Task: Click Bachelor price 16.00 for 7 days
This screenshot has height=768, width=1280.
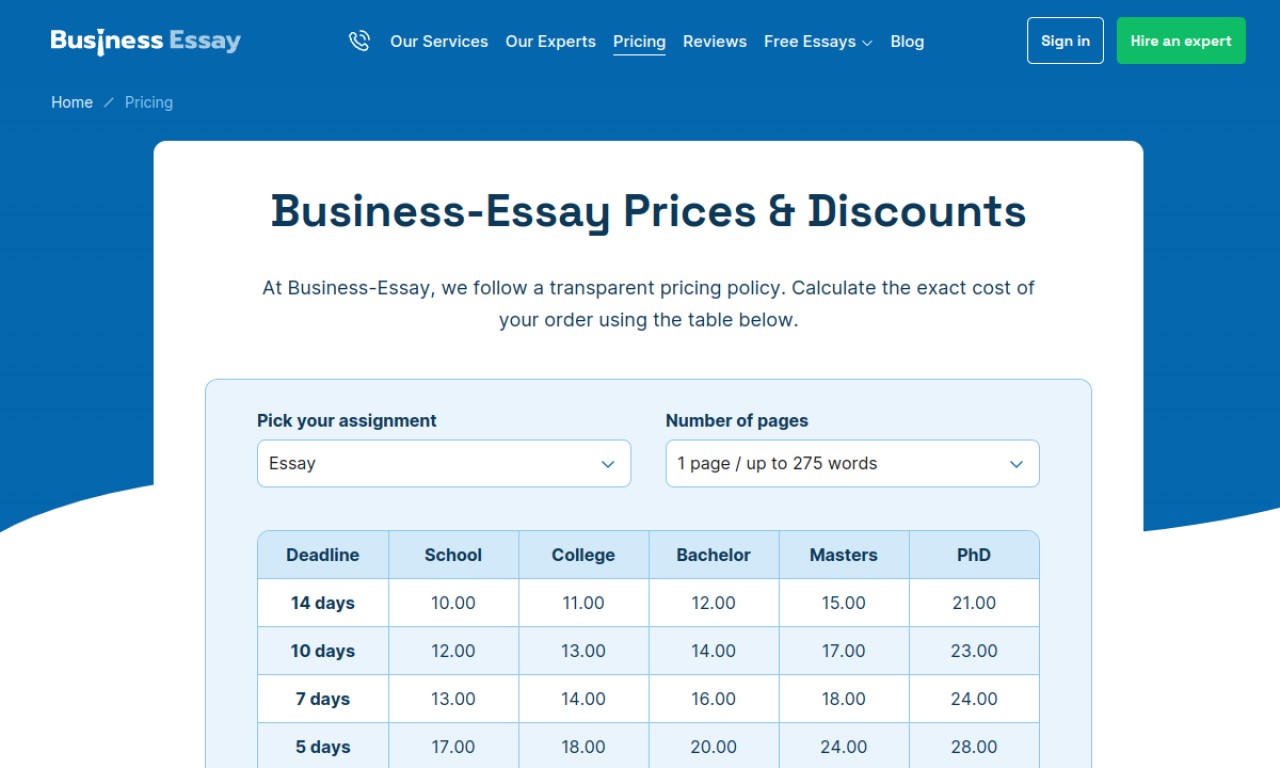Action: (x=713, y=699)
